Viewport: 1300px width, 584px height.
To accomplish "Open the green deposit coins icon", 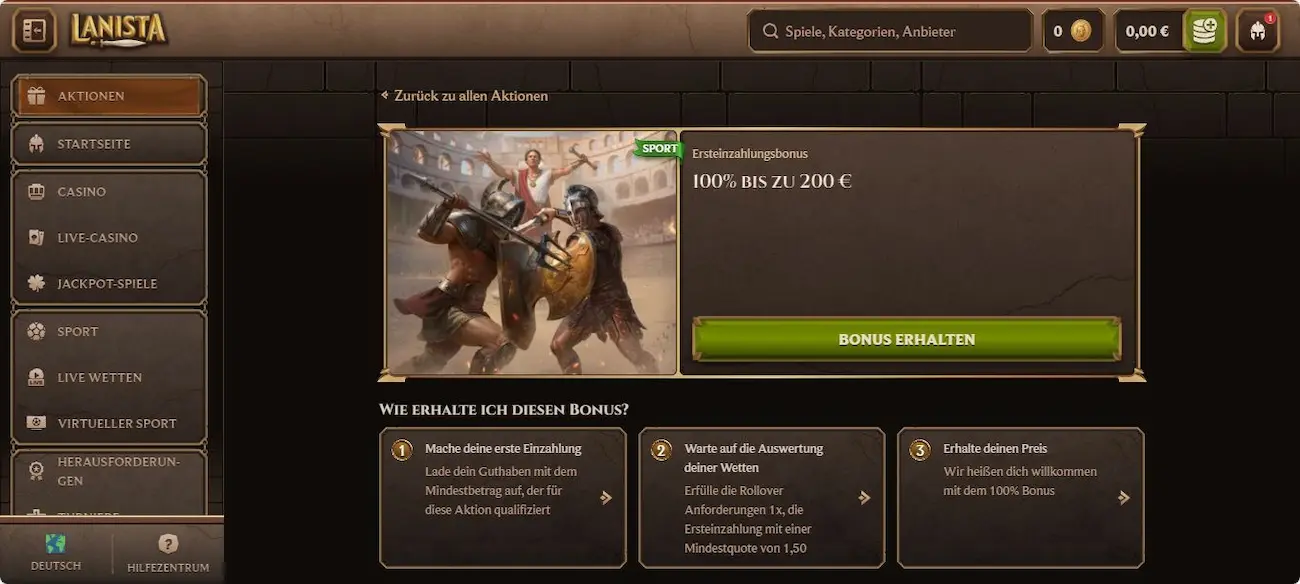I will coord(1205,31).
